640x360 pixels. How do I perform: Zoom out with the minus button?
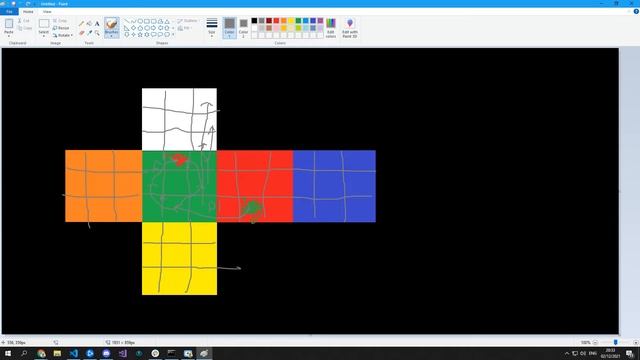click(x=595, y=342)
